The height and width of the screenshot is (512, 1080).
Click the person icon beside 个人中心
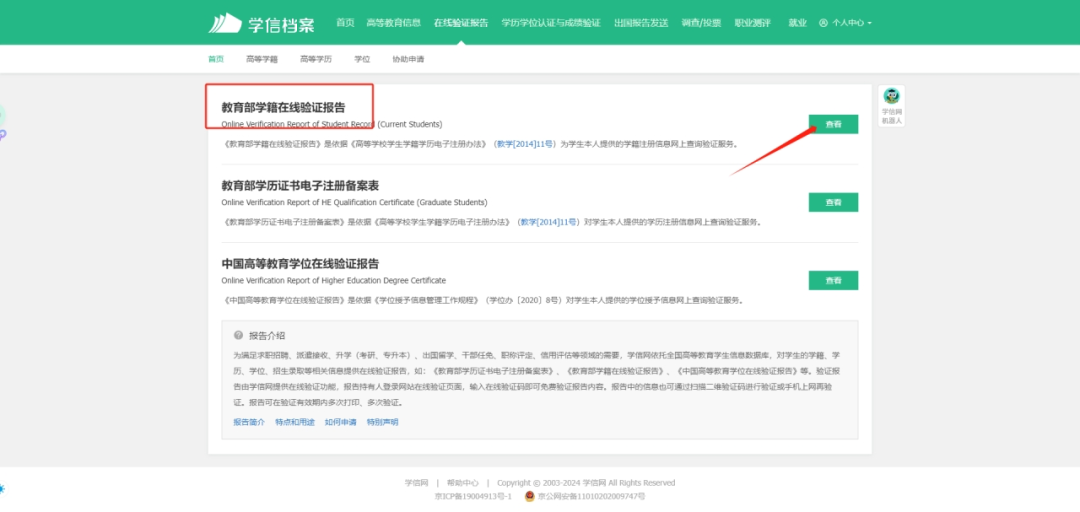[823, 23]
